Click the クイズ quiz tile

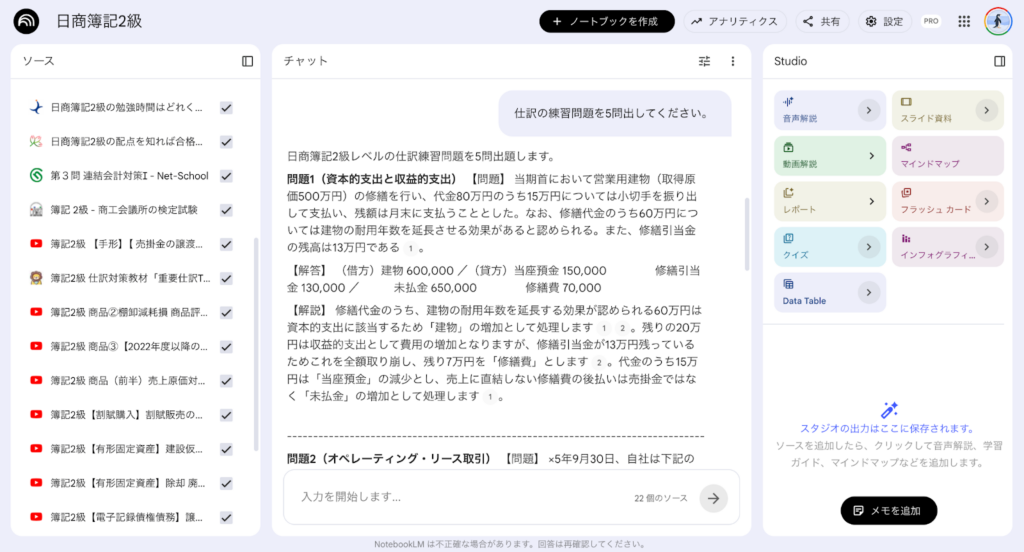tap(829, 247)
